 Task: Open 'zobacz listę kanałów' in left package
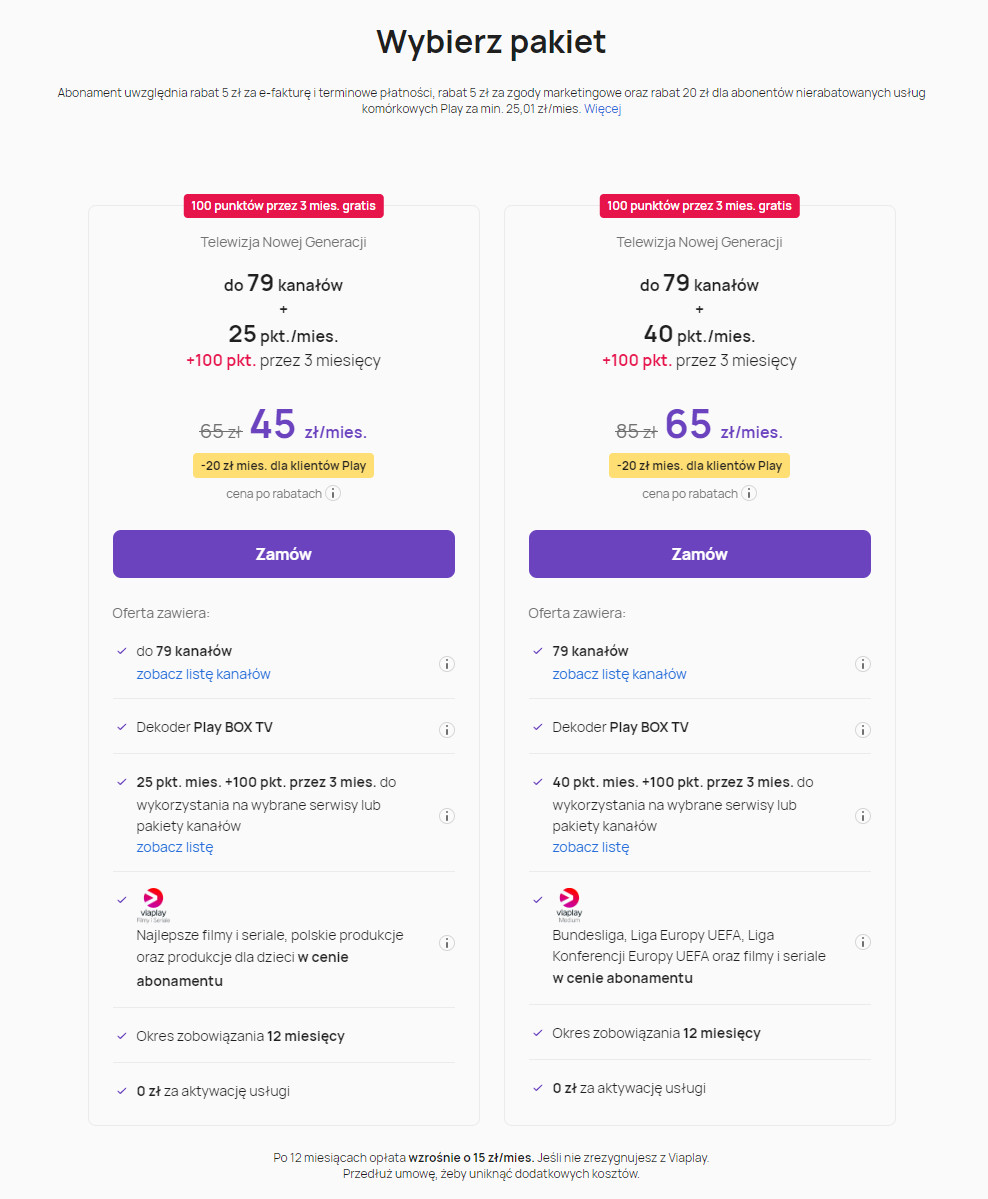coord(203,674)
